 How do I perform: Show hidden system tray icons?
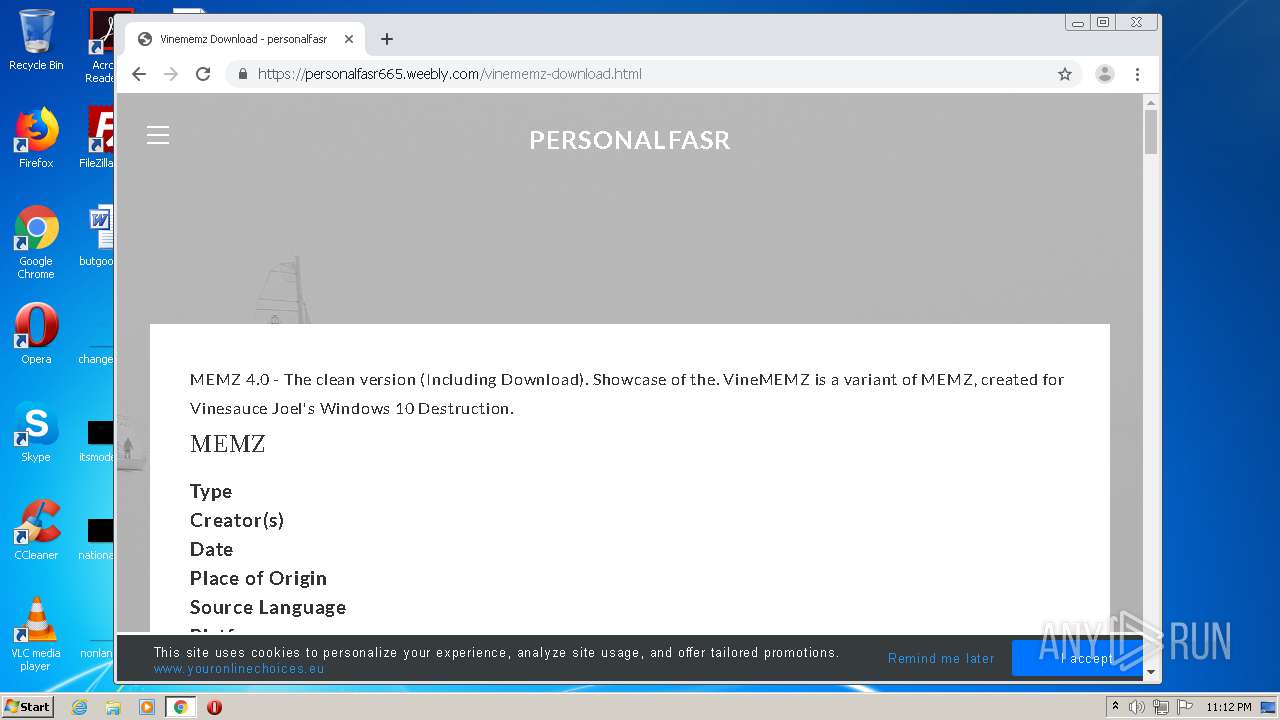(x=1115, y=707)
